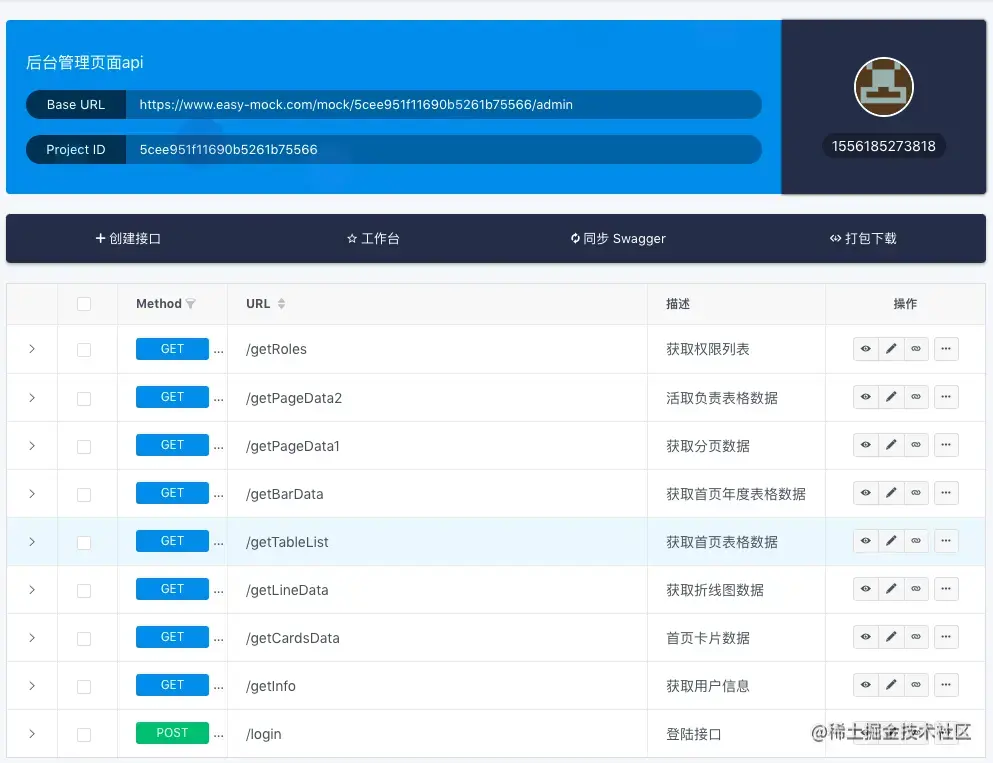Preview the /getCardsData interface with eye icon
This screenshot has height=763, width=993.
pos(866,638)
